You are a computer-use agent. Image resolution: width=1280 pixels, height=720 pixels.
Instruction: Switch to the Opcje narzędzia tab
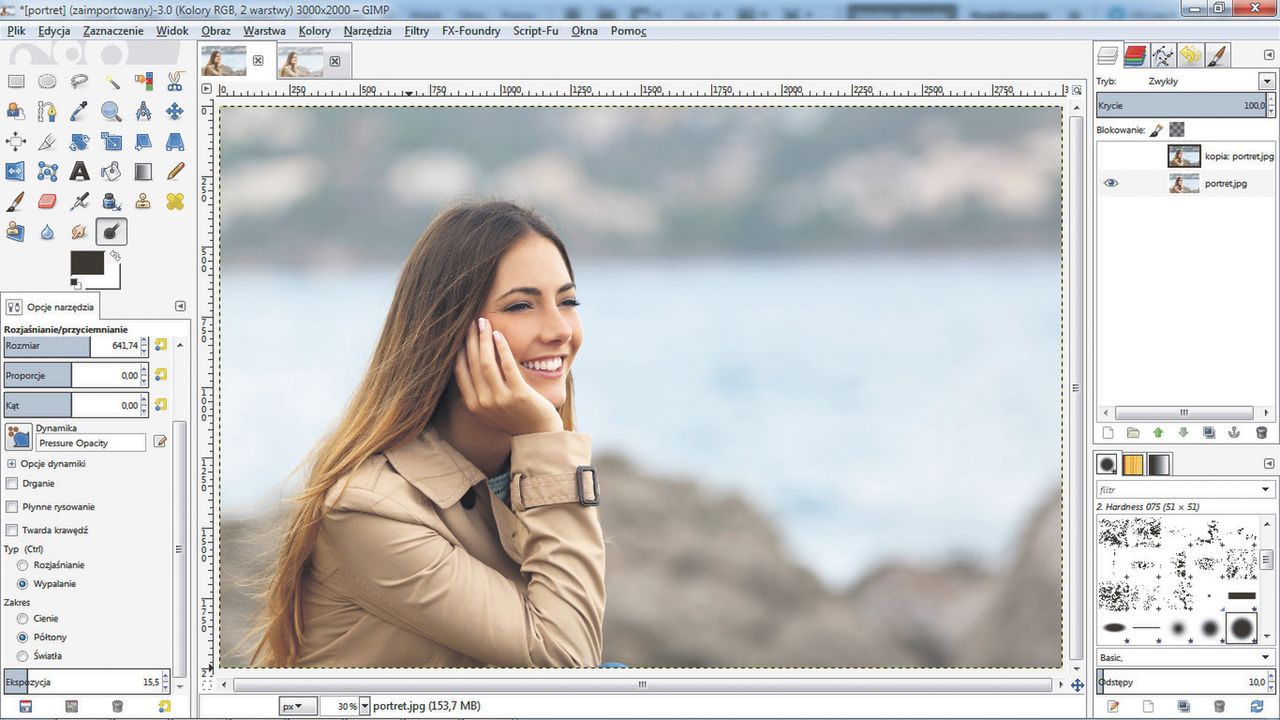pyautogui.click(x=50, y=307)
